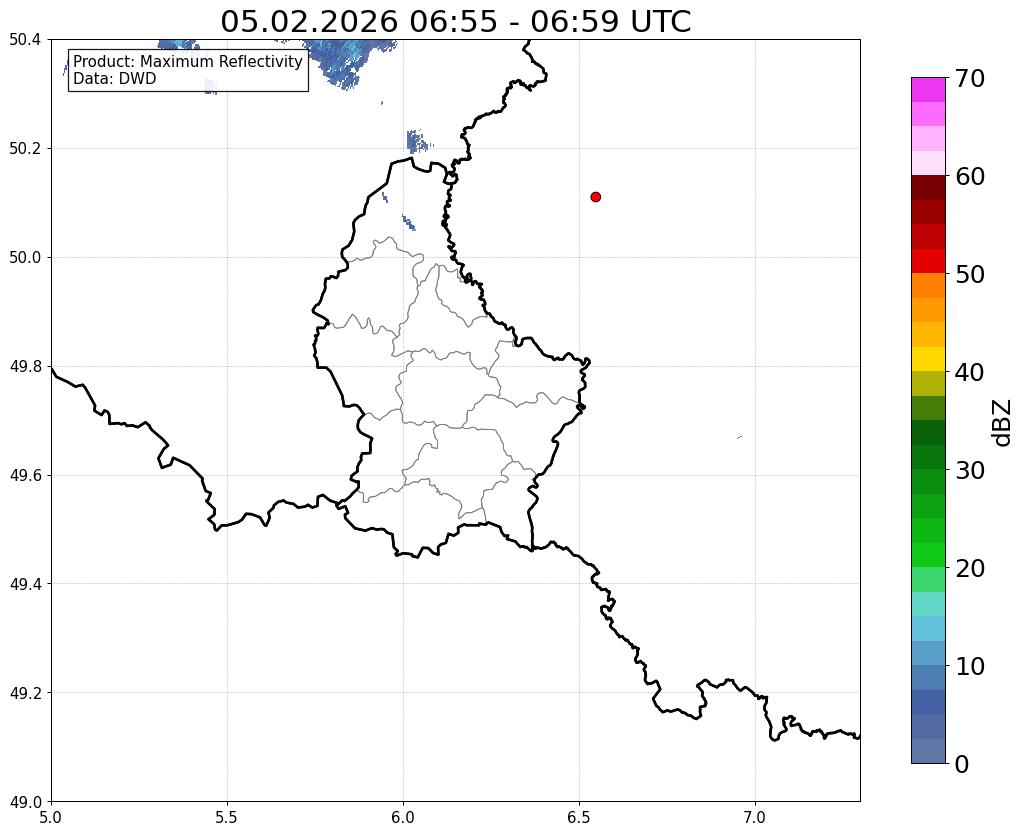This screenshot has width=1023, height=834.
Task: Click longitude tick label 5.0
Action: [51, 818]
